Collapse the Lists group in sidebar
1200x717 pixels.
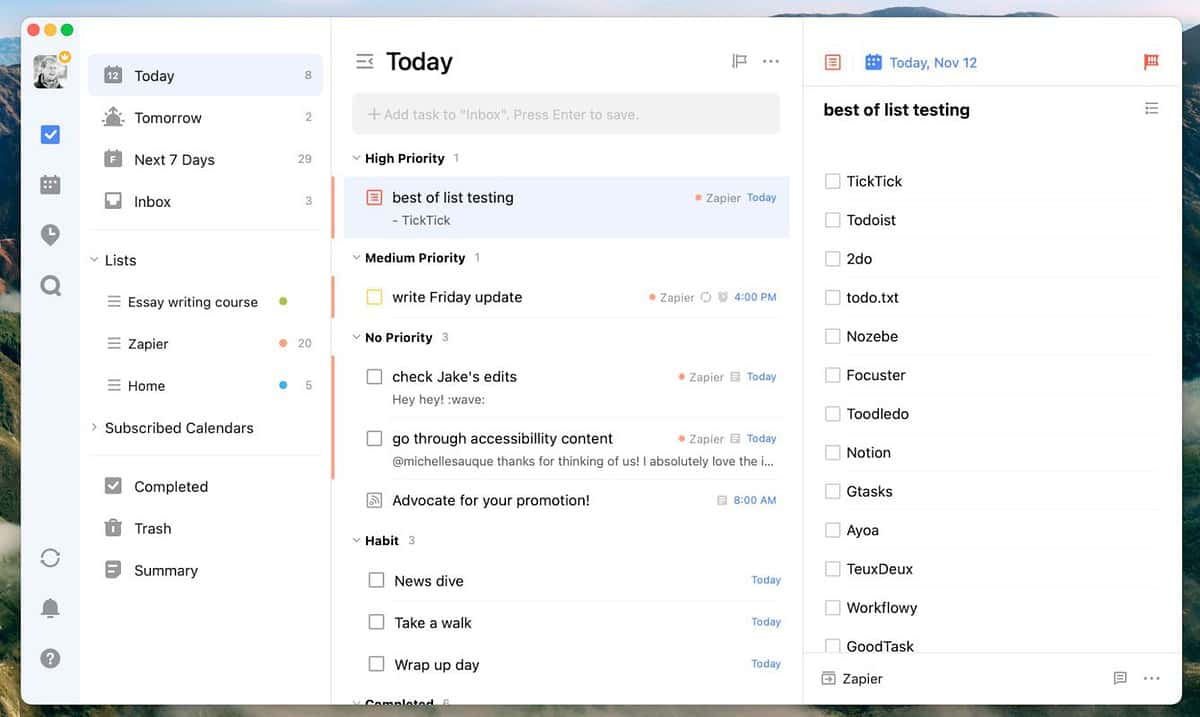point(94,260)
